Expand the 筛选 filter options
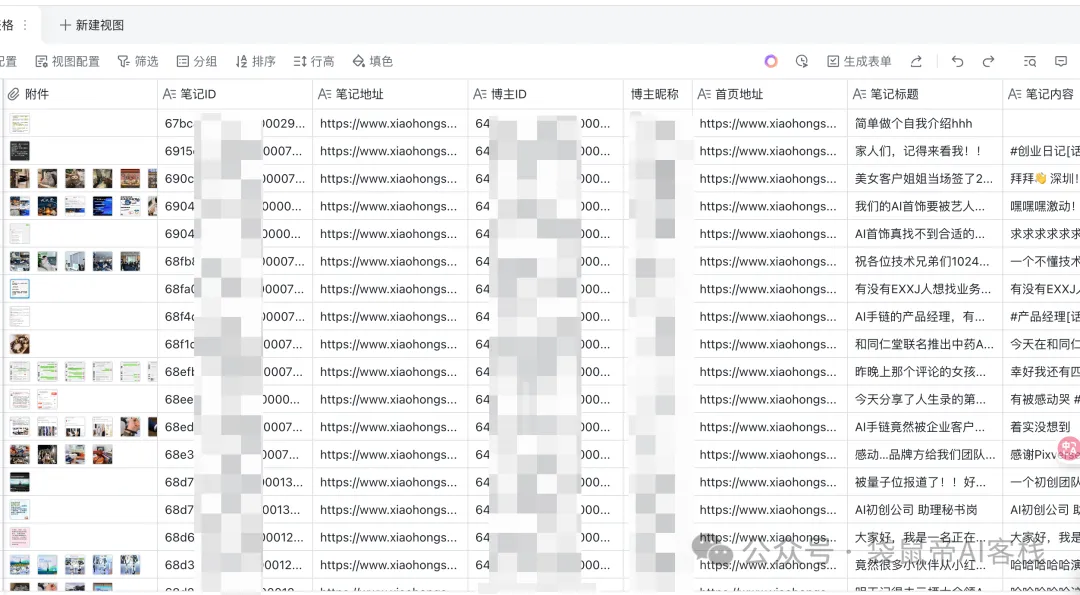The width and height of the screenshot is (1080, 595). click(x=138, y=61)
